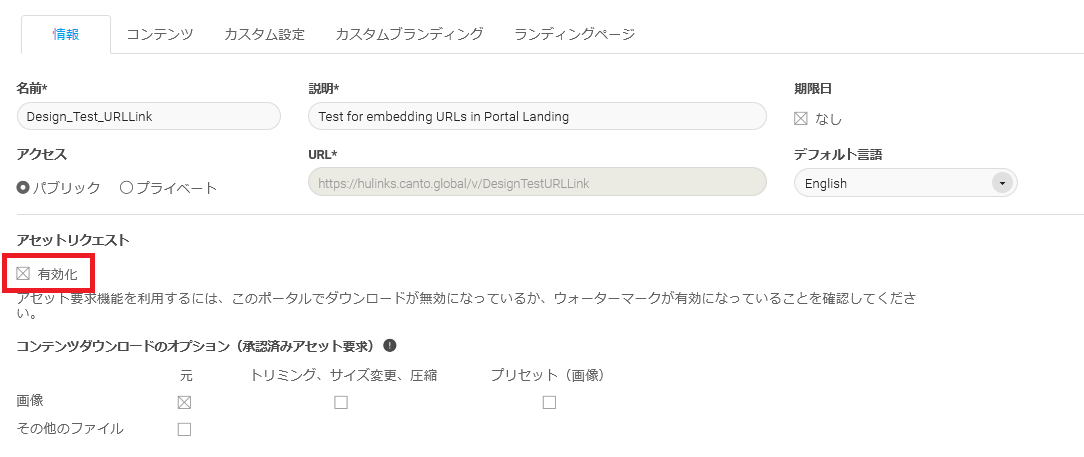This screenshot has width=1084, height=457.
Task: Click the 名前 field containing Design_Test_URLLink
Action: [x=148, y=116]
